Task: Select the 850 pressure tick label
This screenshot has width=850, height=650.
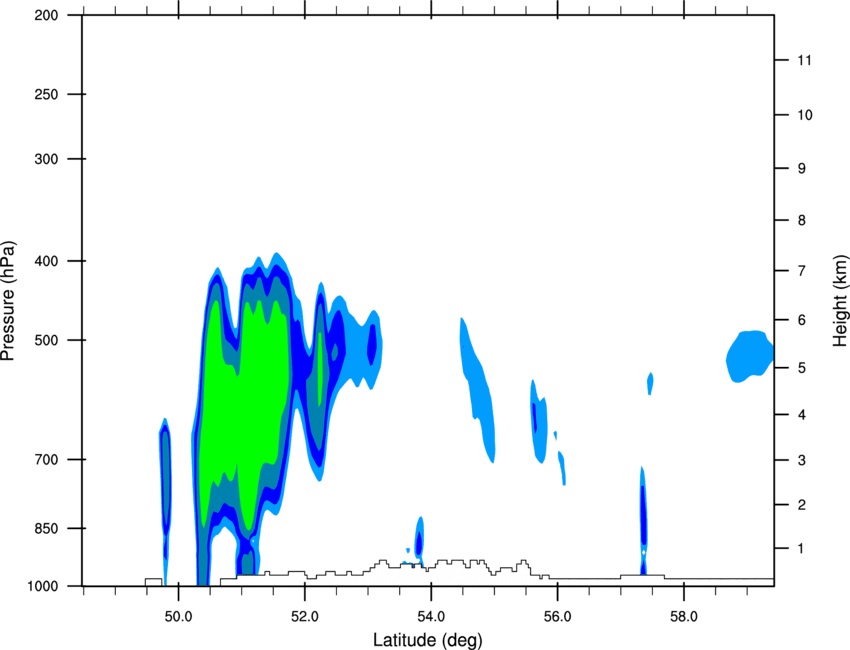Action: pyautogui.click(x=46, y=527)
